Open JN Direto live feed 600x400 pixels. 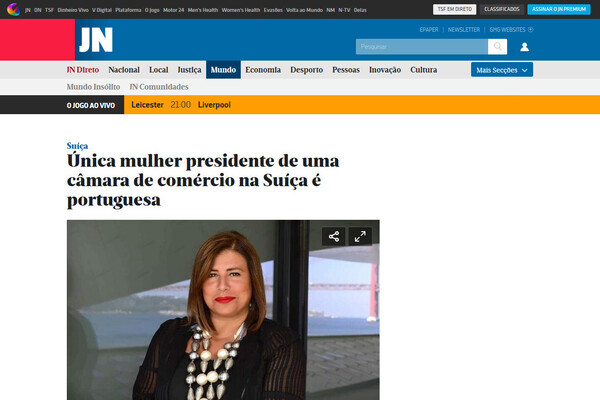click(x=83, y=70)
